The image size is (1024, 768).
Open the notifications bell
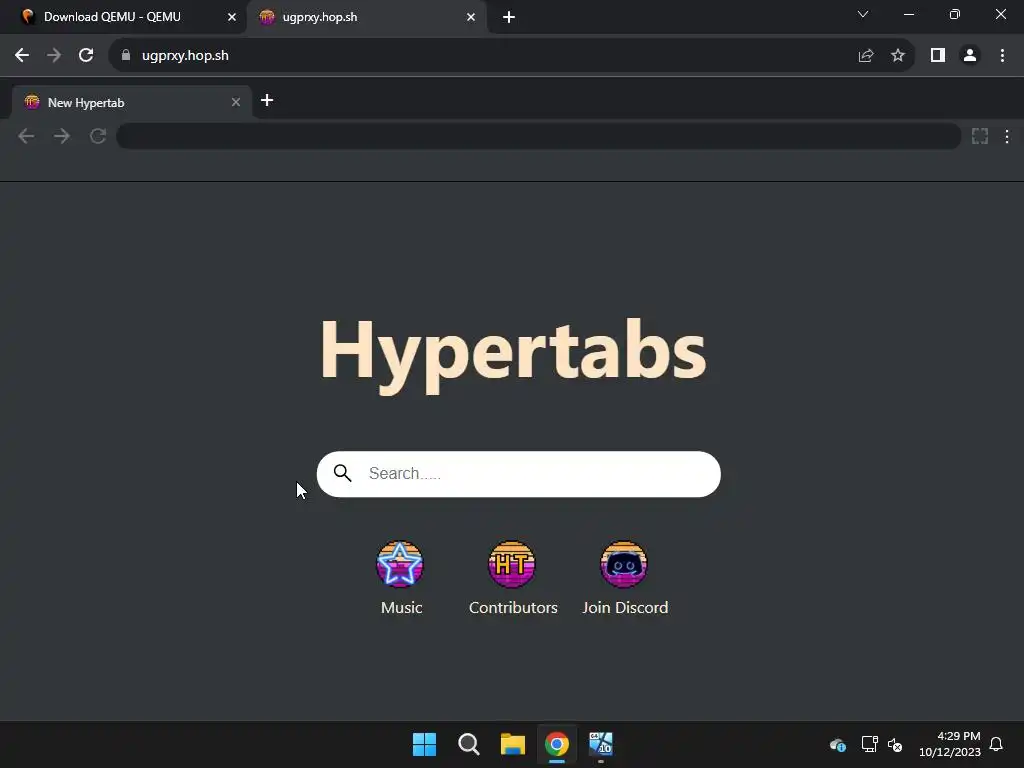[x=996, y=744]
